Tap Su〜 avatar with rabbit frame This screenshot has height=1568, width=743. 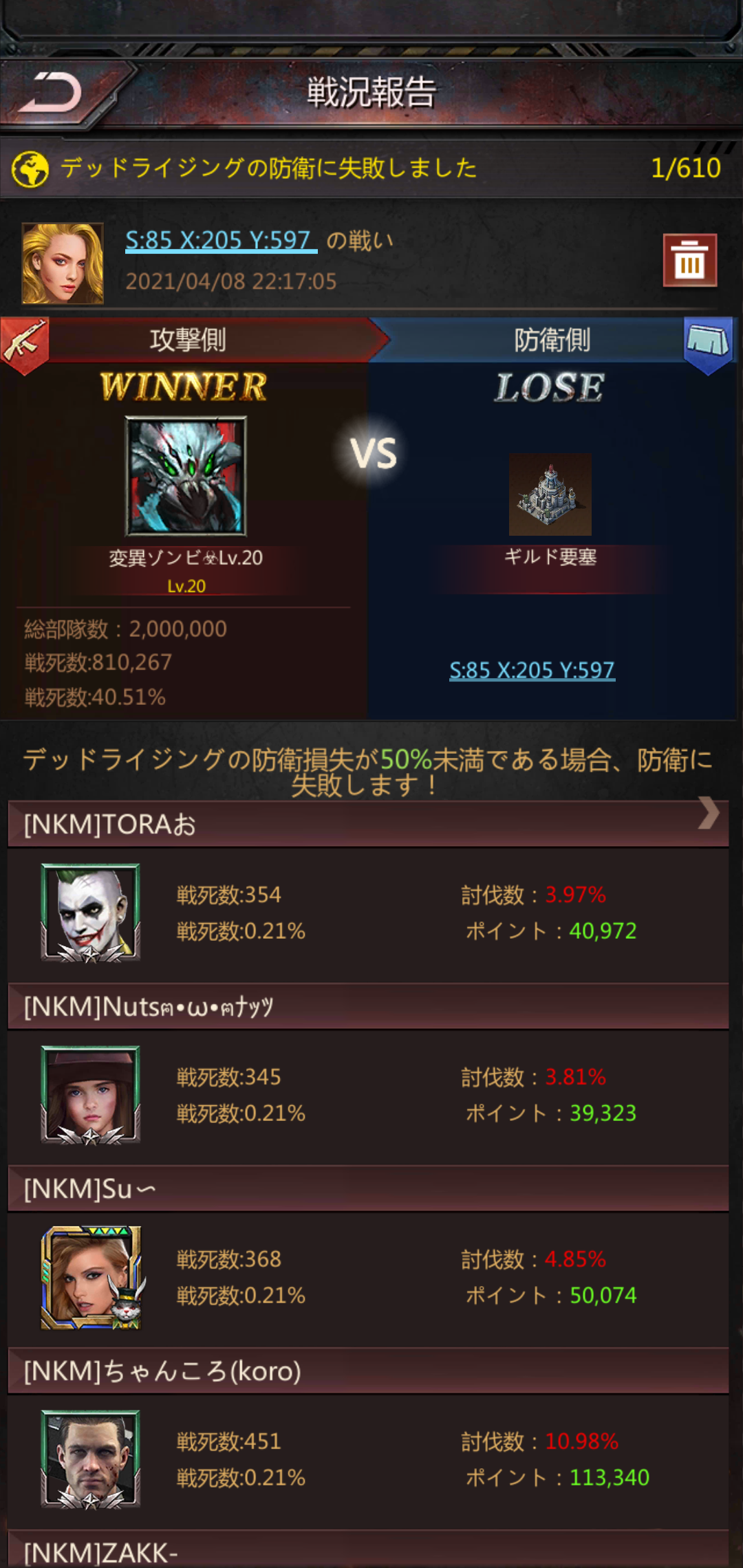[92, 1277]
